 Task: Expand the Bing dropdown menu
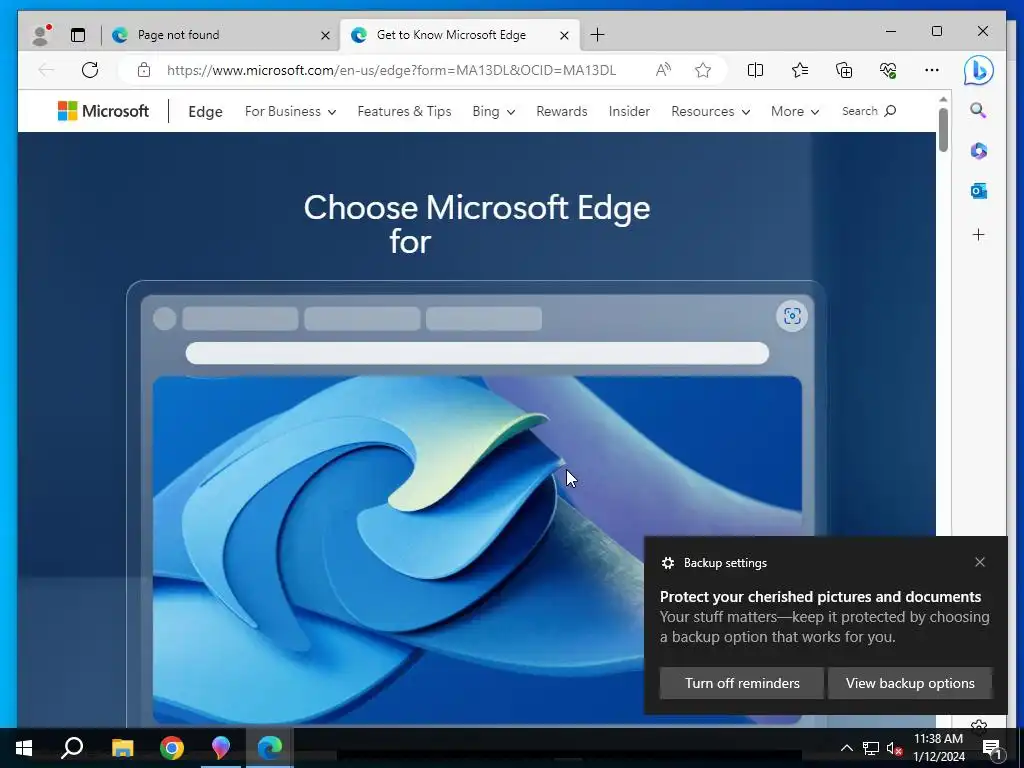click(x=494, y=112)
